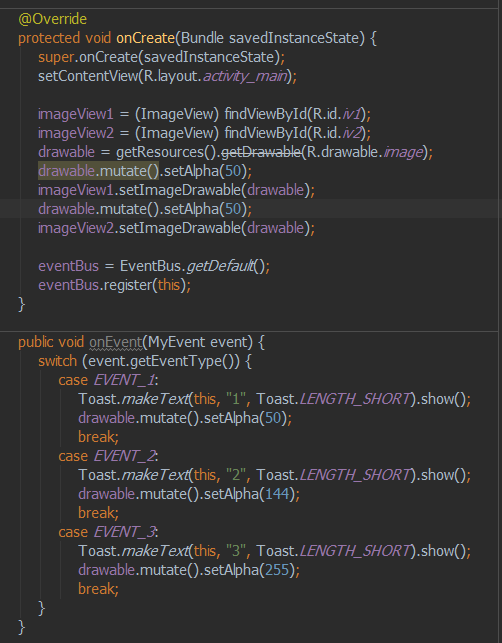Click the @Override annotation
This screenshot has height=643, width=502.
coord(52,19)
